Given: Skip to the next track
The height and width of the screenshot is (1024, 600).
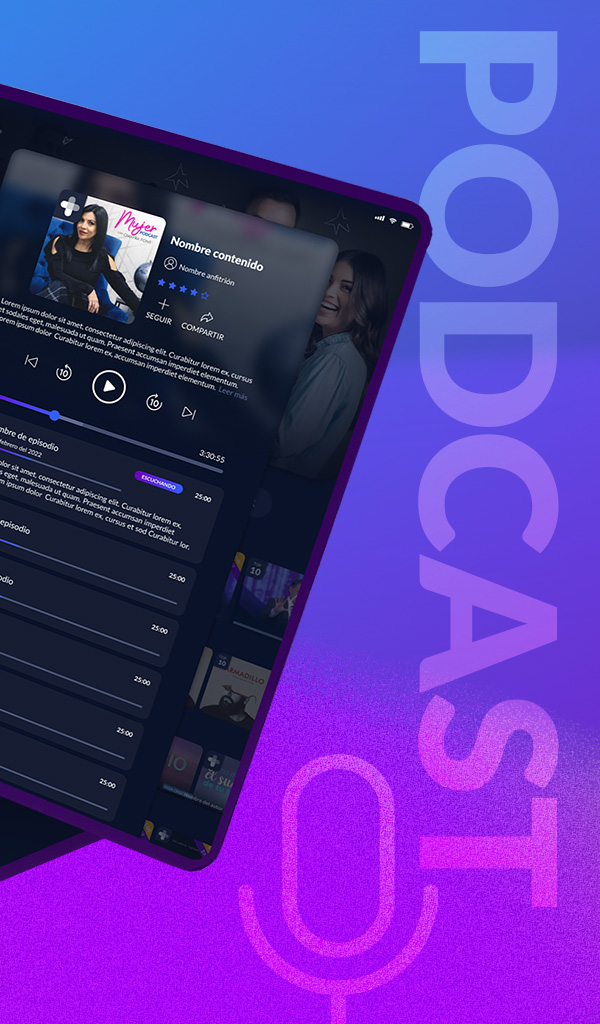Looking at the screenshot, I should [189, 412].
